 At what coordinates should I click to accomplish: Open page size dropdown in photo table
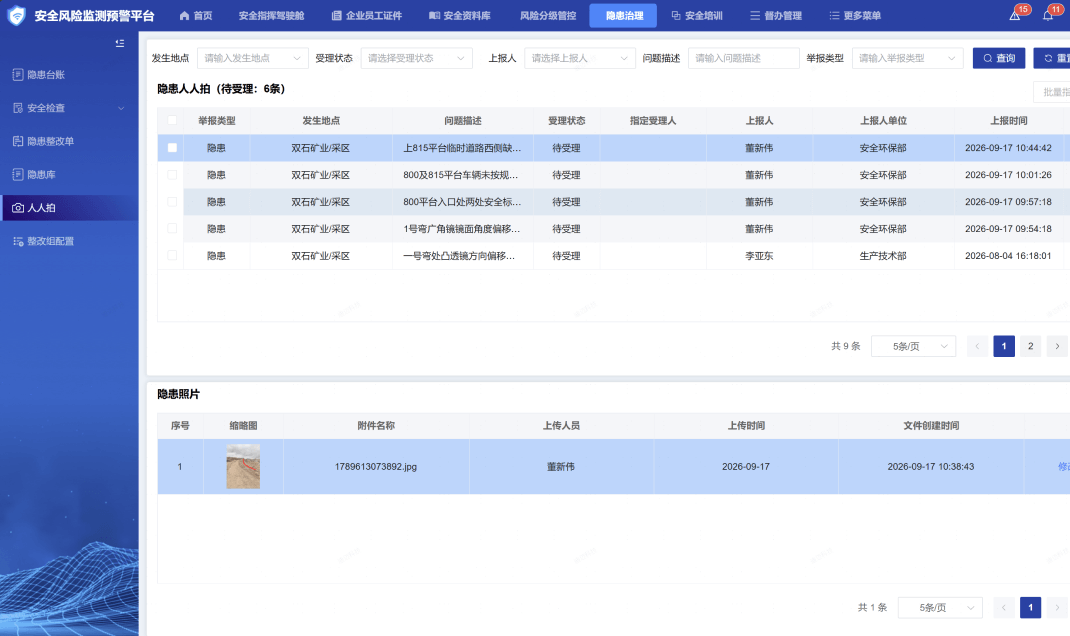click(940, 607)
